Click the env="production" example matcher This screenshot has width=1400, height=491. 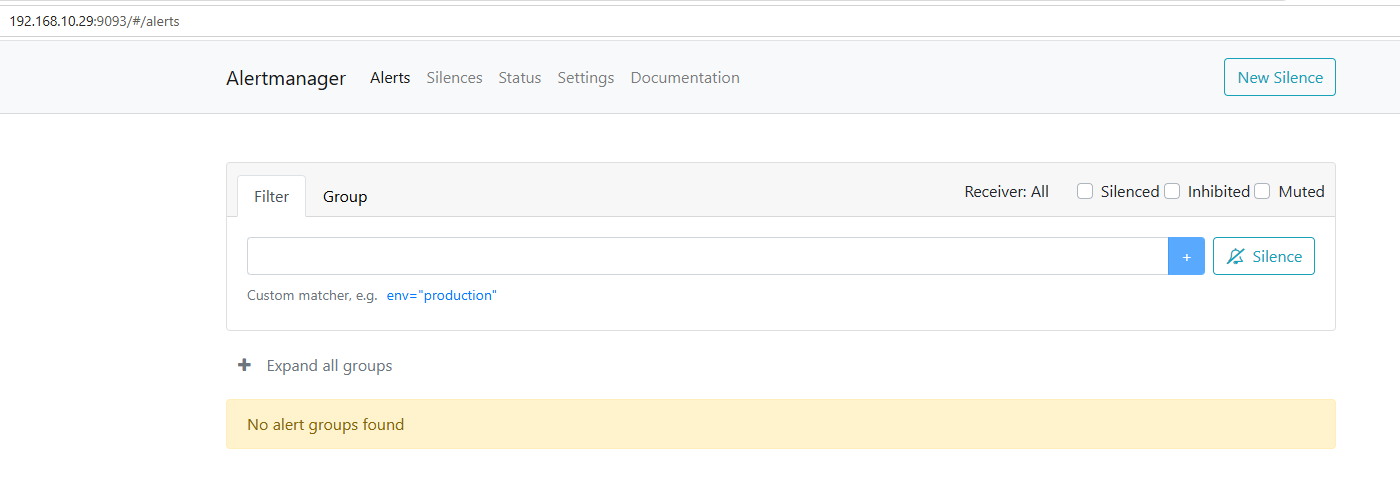(441, 295)
